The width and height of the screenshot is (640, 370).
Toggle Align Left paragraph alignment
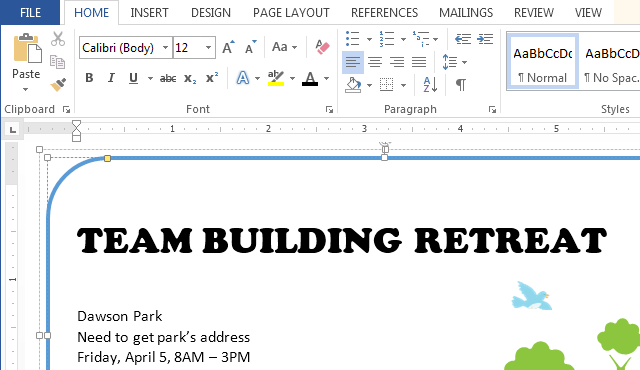353,62
